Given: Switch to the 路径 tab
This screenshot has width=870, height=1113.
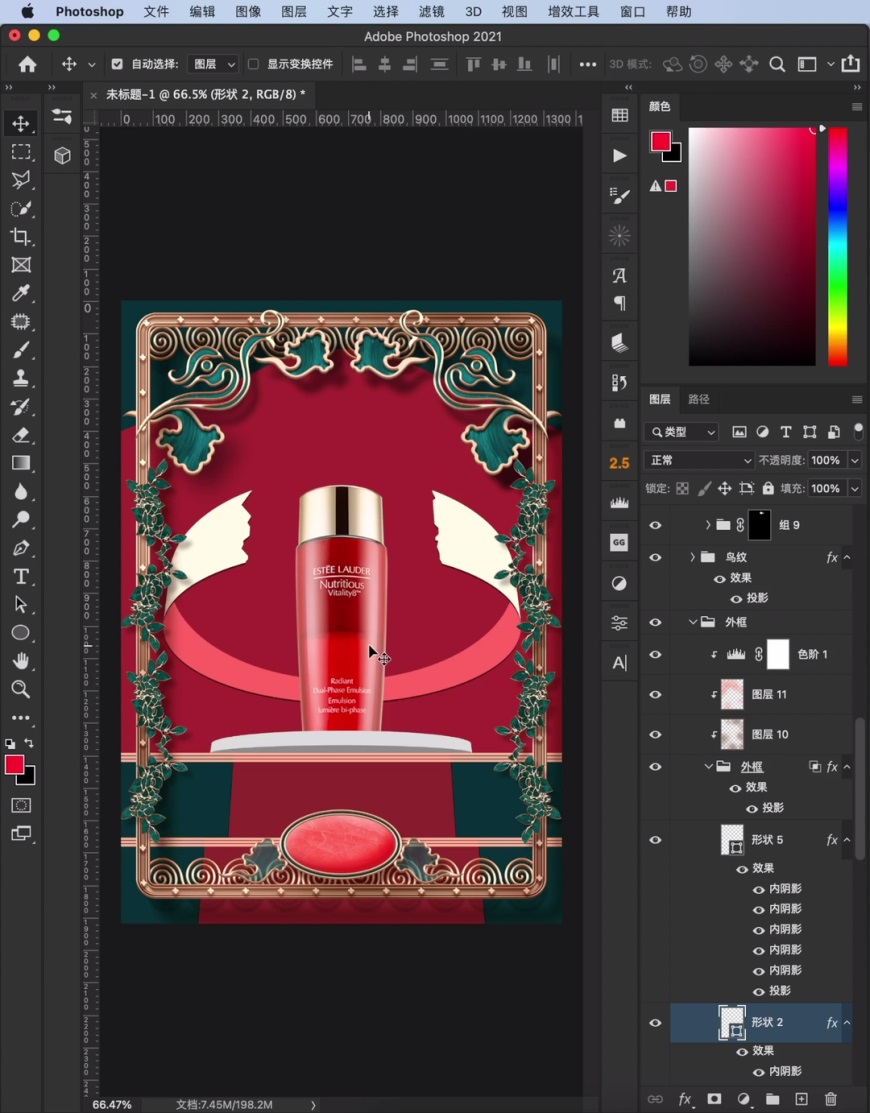Looking at the screenshot, I should point(699,399).
